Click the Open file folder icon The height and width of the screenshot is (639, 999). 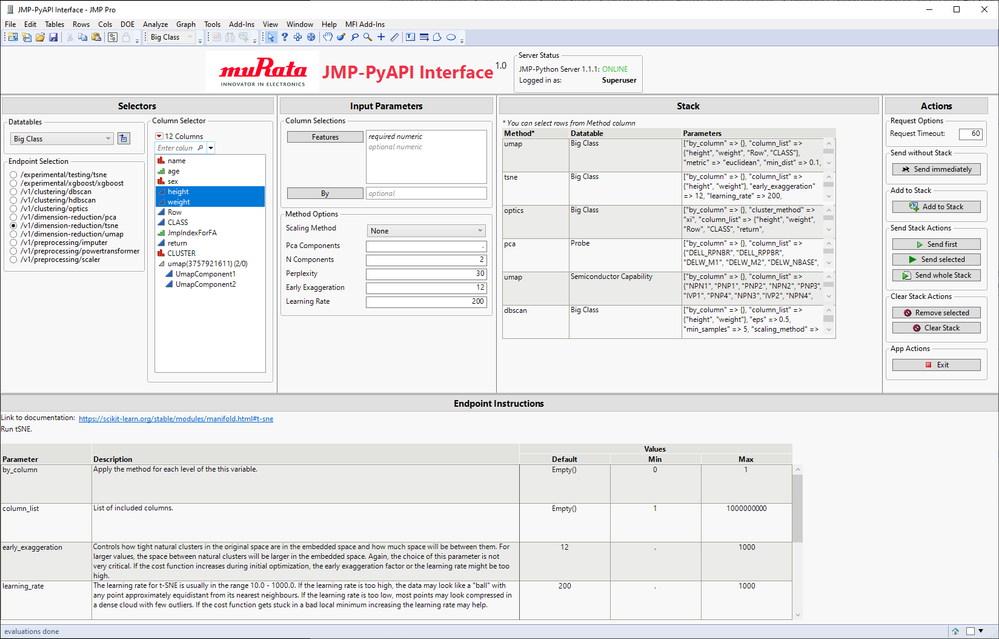click(x=40, y=38)
